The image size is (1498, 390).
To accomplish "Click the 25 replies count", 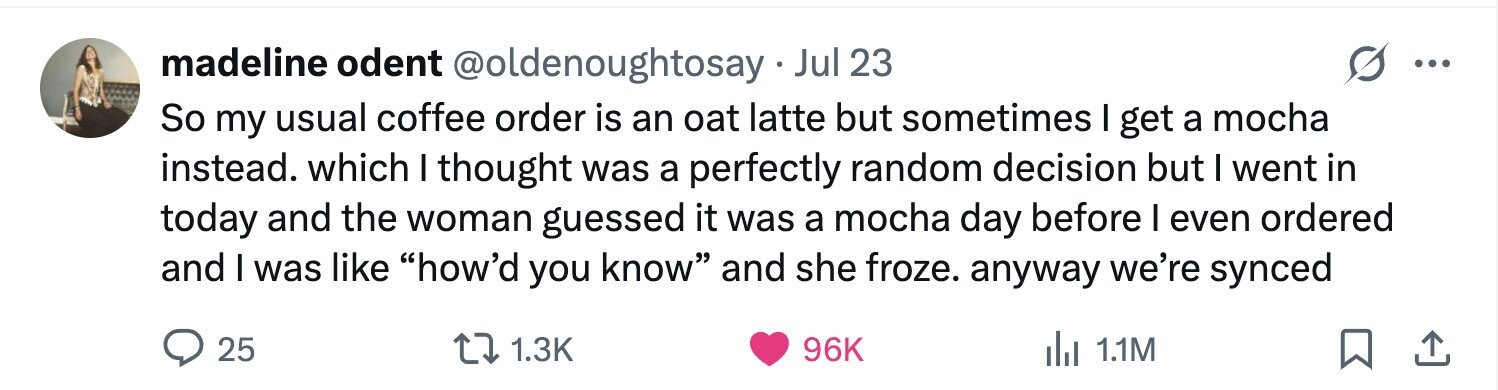I will coord(236,350).
